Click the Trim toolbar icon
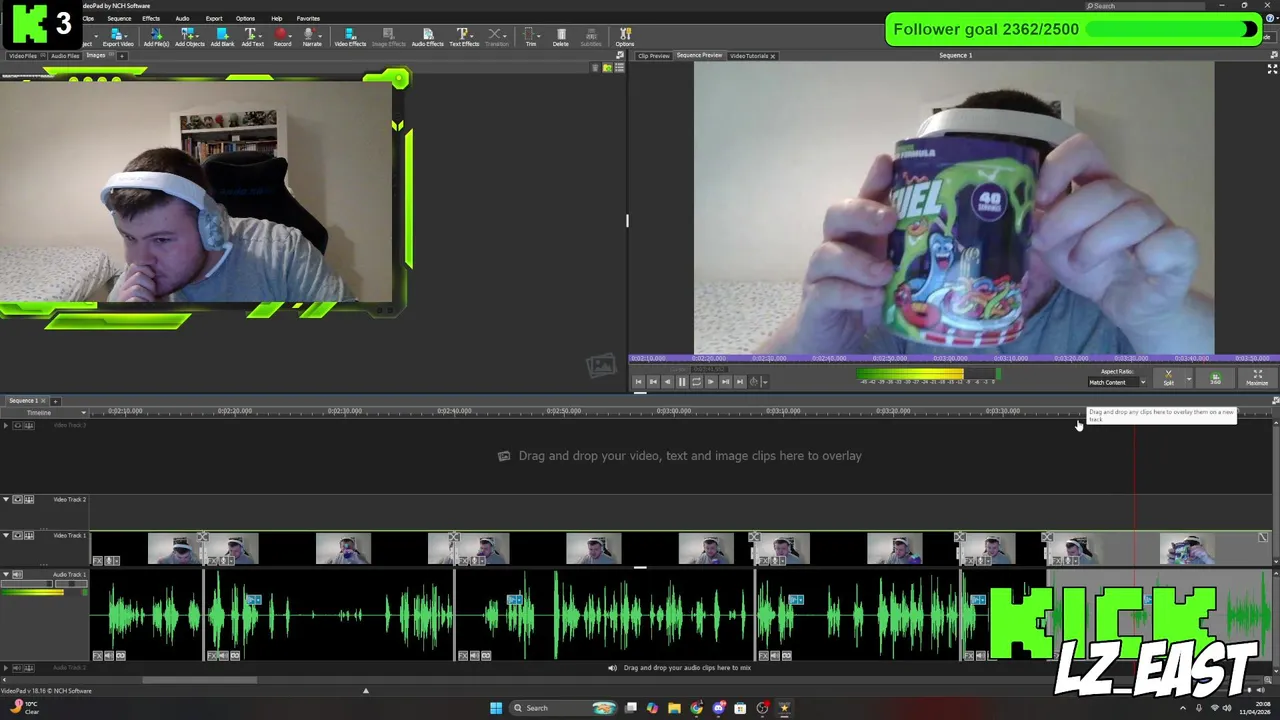1280x720 pixels. (531, 38)
